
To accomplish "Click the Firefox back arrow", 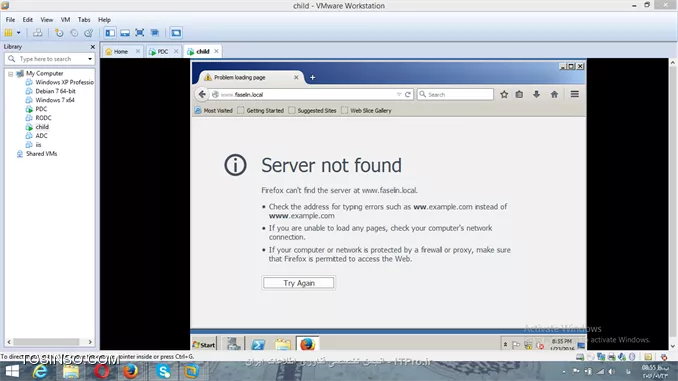I will [x=202, y=94].
